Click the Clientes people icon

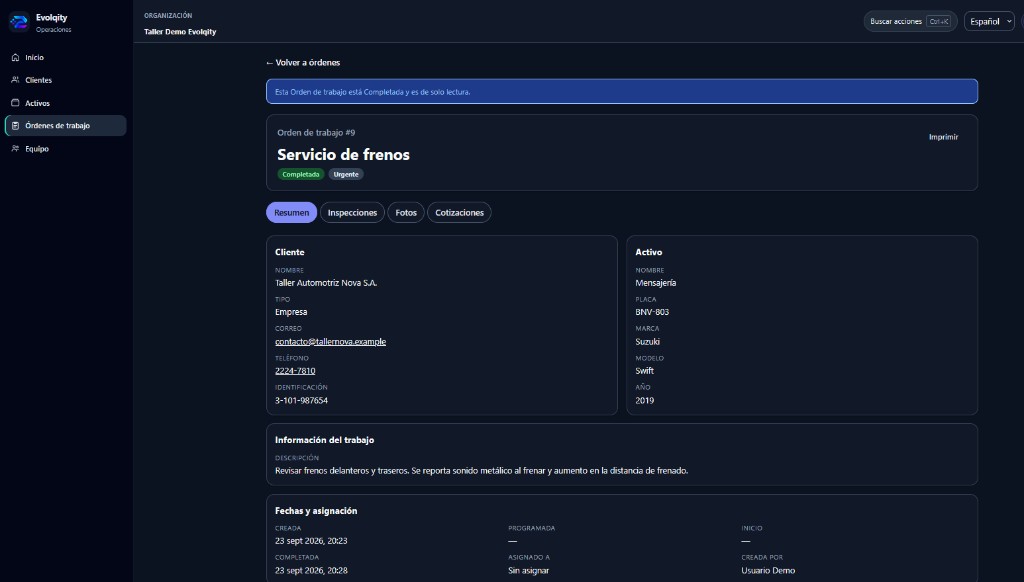pyautogui.click(x=16, y=80)
